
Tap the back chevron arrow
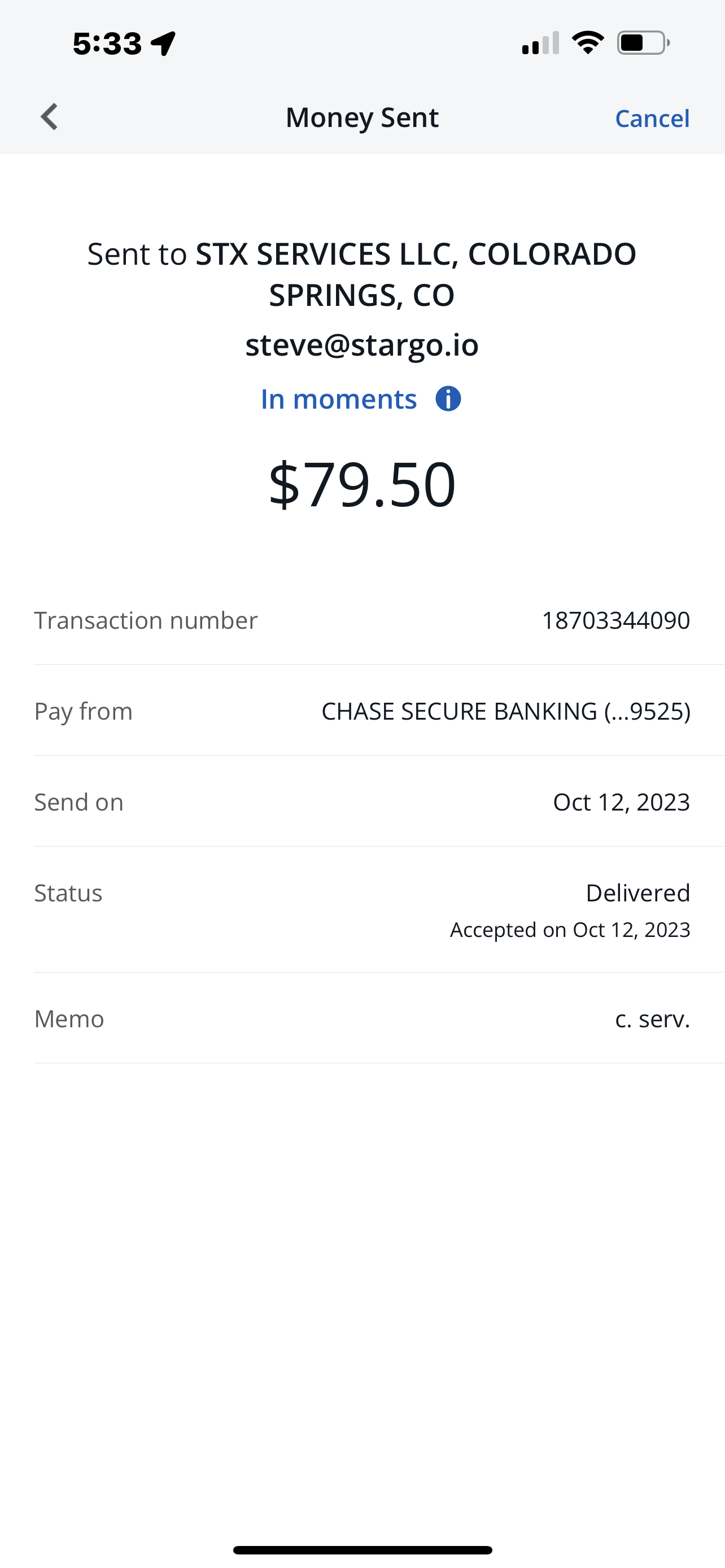tap(49, 117)
